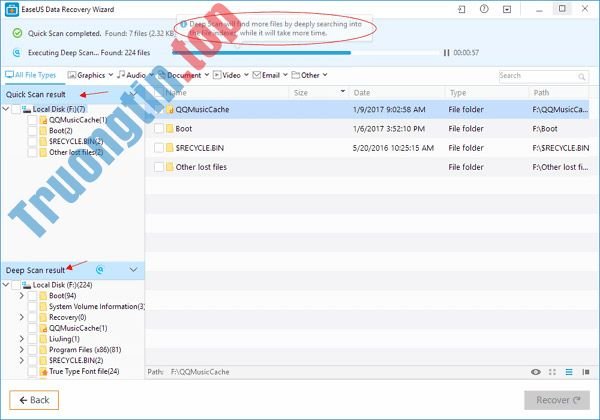The width and height of the screenshot is (600, 420).
Task: Tick the Other lost files row checkbox
Action: click(x=159, y=166)
